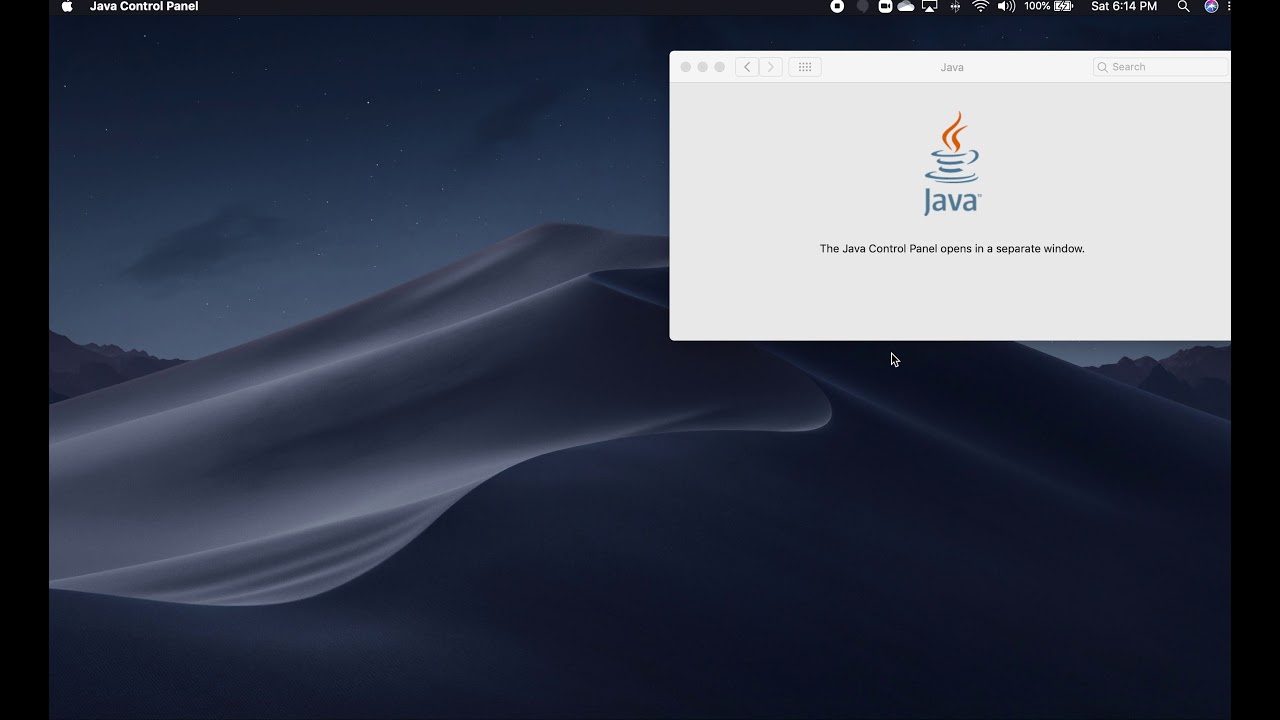Go back in the Java preferences window
Screen dimensions: 1280x720
[x=747, y=67]
